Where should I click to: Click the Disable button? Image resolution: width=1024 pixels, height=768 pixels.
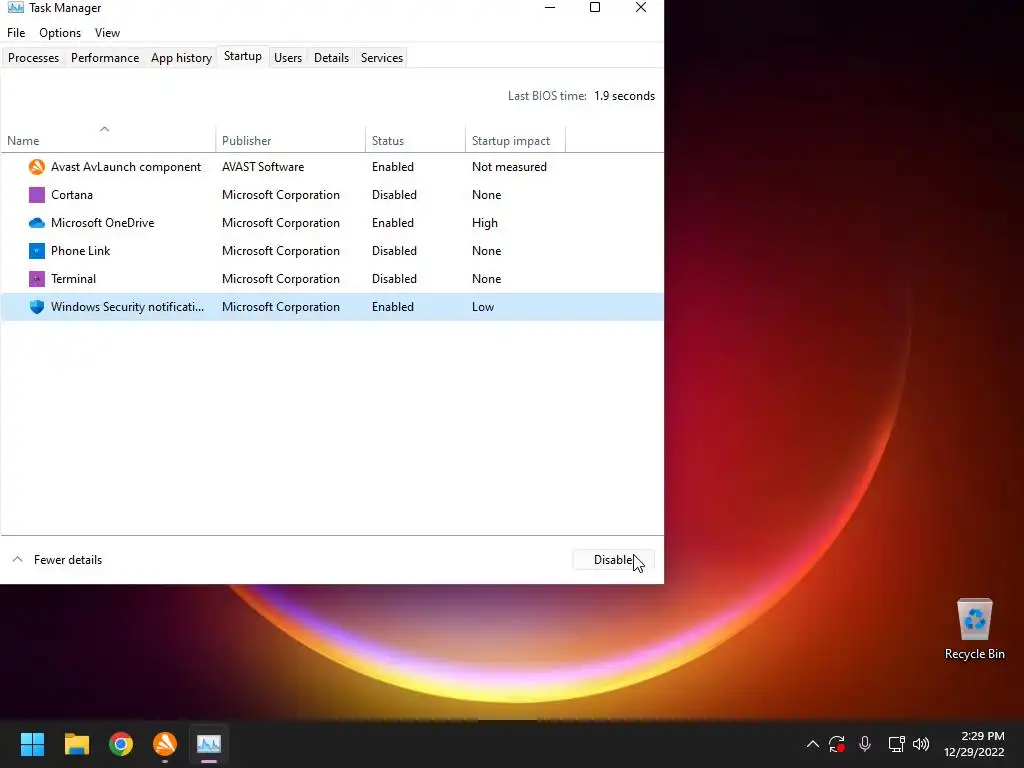613,560
